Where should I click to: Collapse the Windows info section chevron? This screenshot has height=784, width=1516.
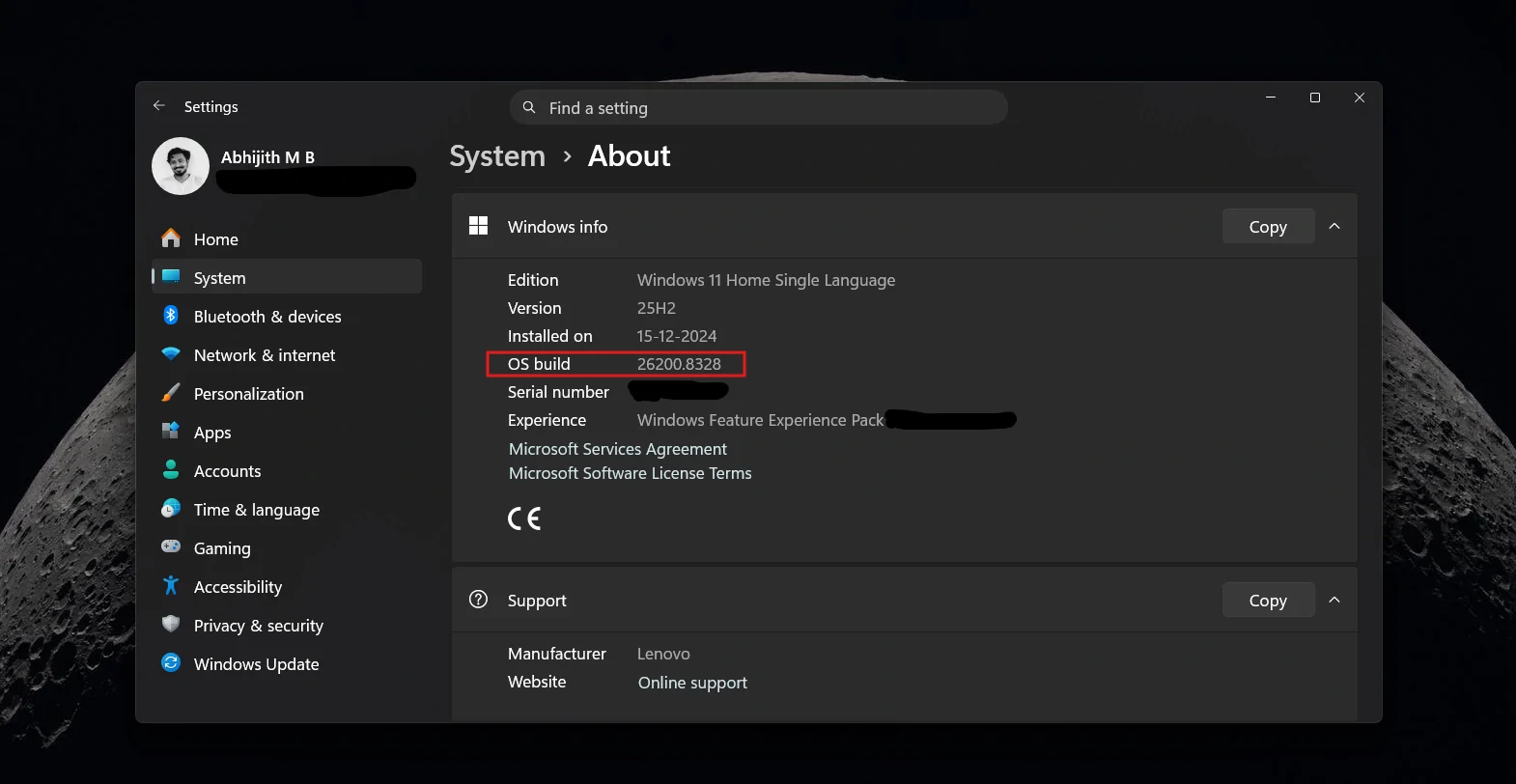(x=1334, y=226)
